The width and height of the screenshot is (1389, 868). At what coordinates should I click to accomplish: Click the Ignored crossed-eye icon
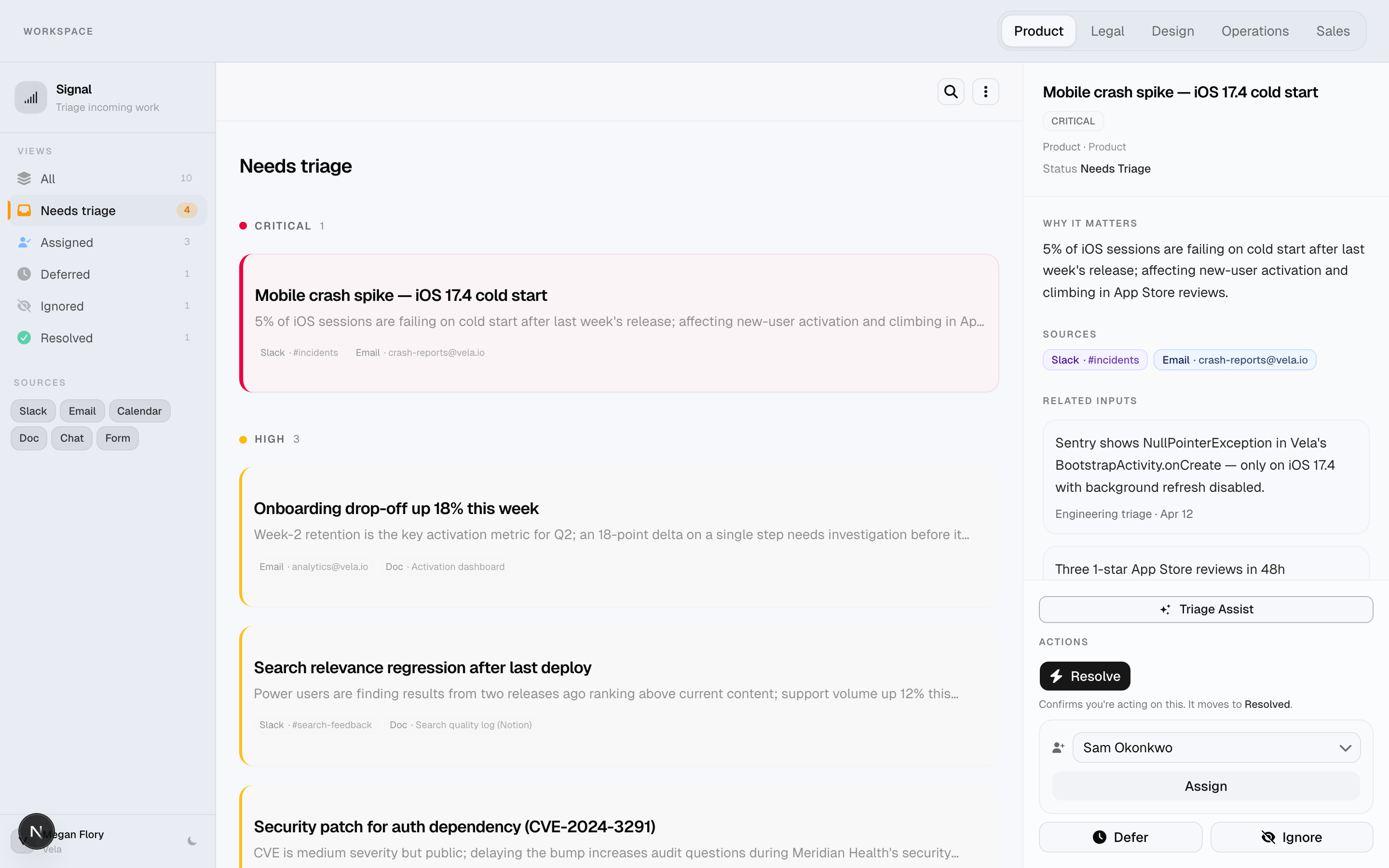pos(24,306)
